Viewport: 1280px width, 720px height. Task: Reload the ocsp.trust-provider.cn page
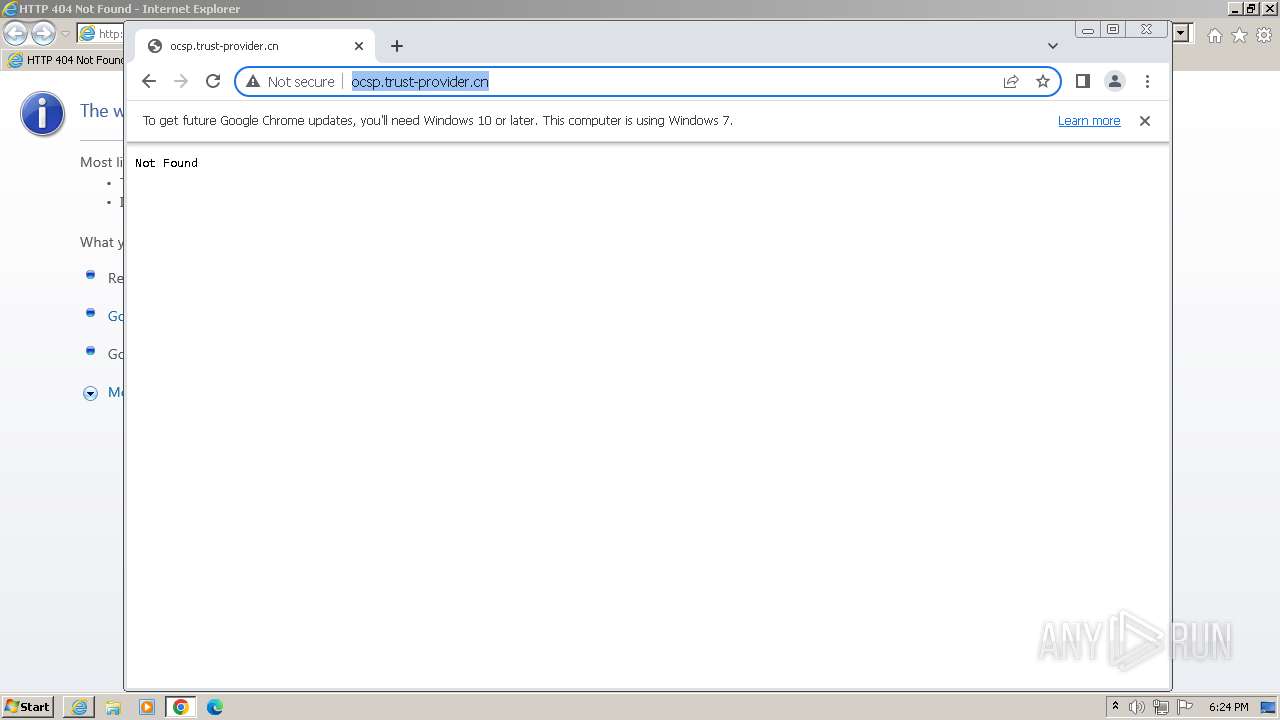[213, 81]
